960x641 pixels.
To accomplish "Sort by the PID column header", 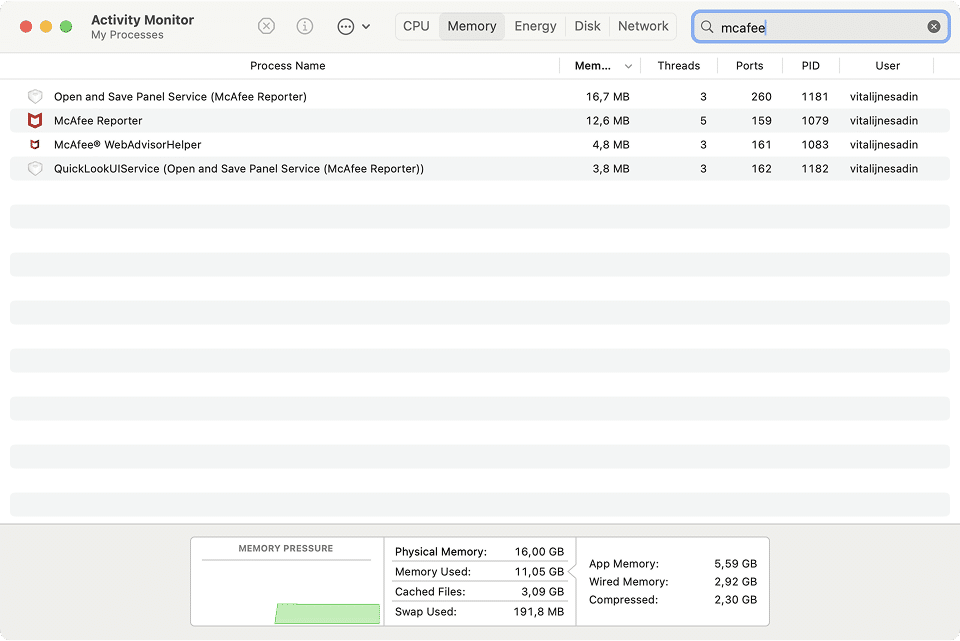I will point(811,66).
